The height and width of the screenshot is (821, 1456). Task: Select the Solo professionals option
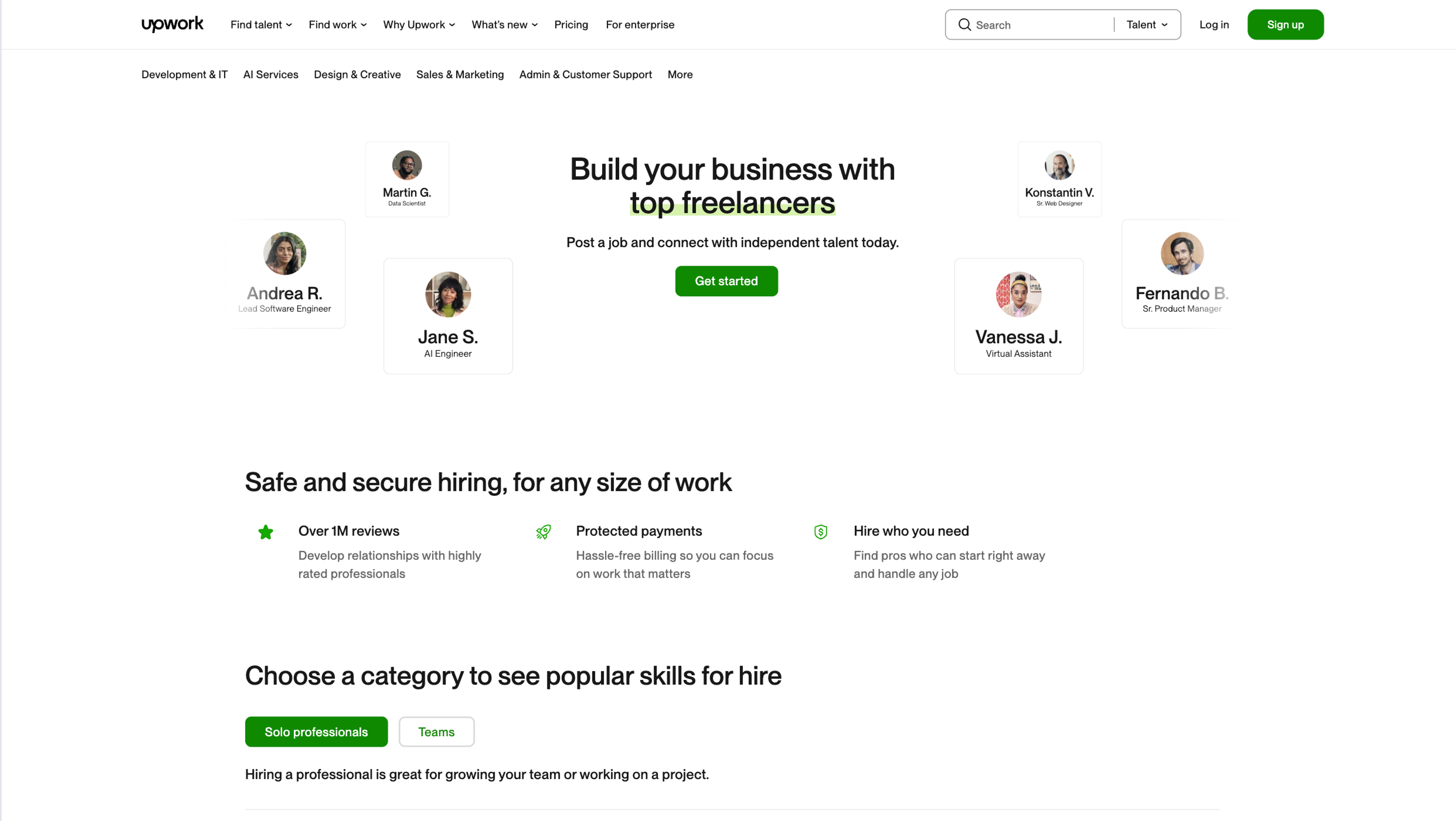coord(316,731)
